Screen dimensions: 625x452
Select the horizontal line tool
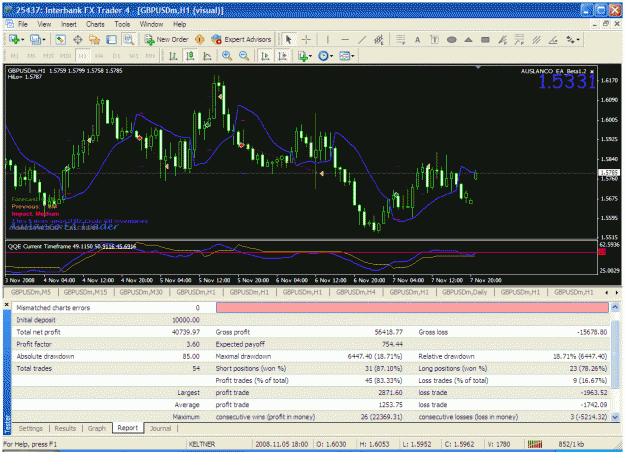coord(345,39)
